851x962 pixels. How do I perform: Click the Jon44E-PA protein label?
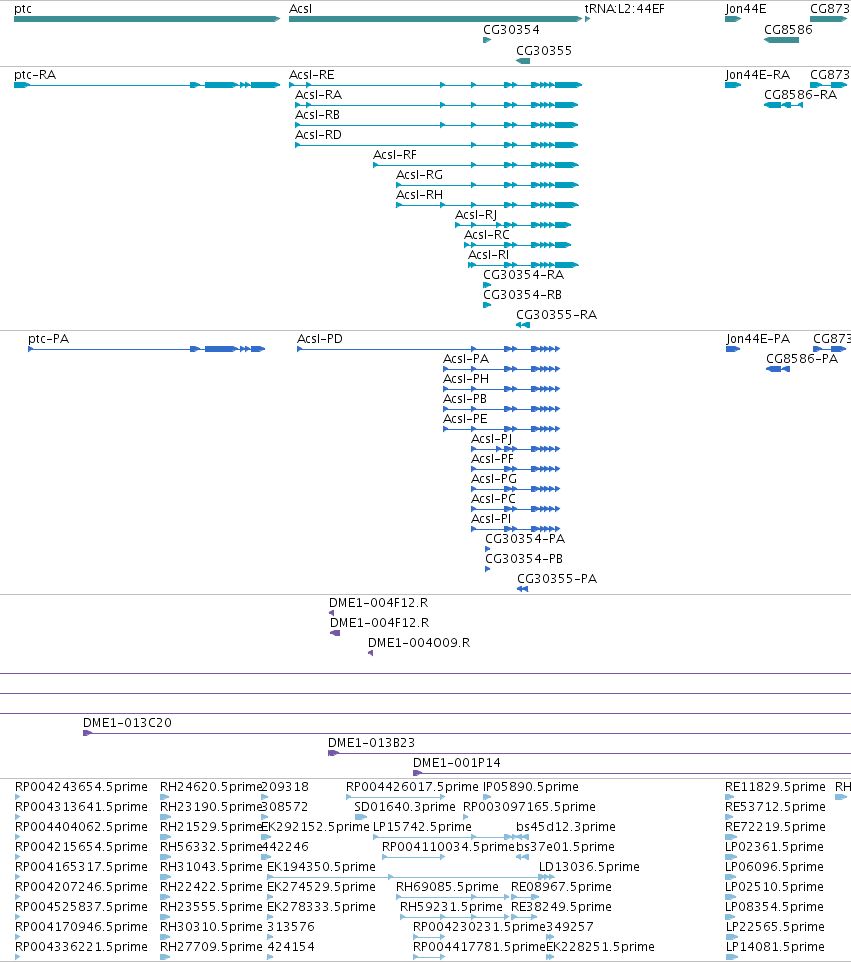[758, 339]
